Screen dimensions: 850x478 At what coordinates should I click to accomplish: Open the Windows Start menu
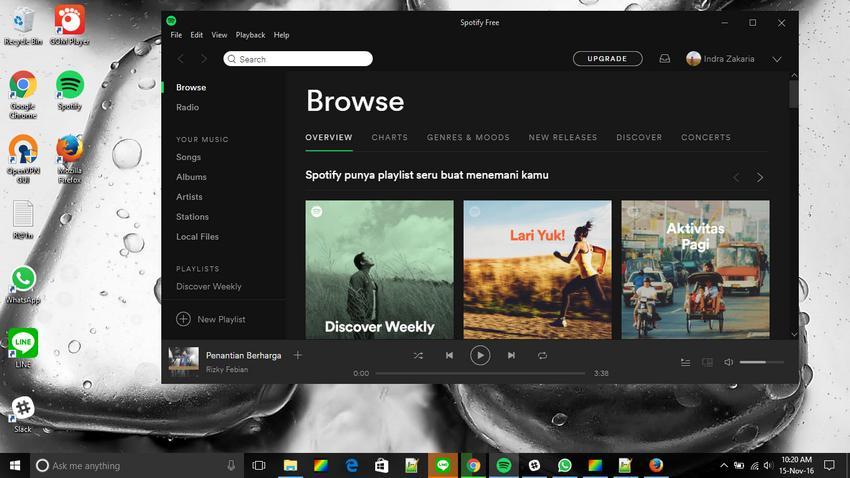click(x=15, y=466)
